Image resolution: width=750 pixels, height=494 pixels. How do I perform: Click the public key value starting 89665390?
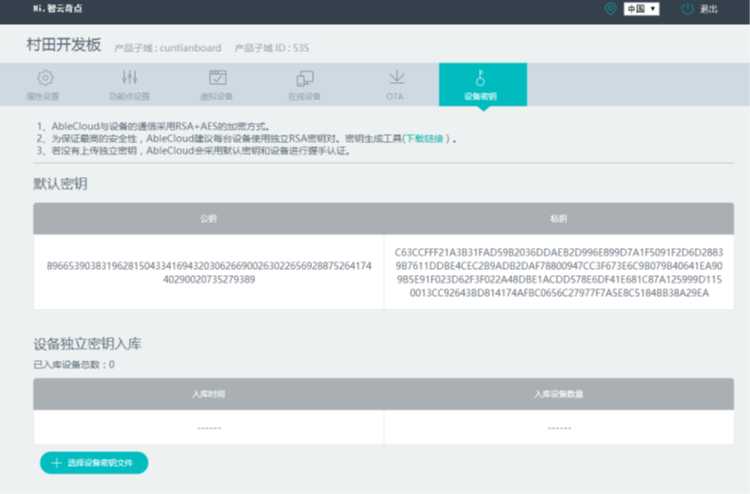209,272
